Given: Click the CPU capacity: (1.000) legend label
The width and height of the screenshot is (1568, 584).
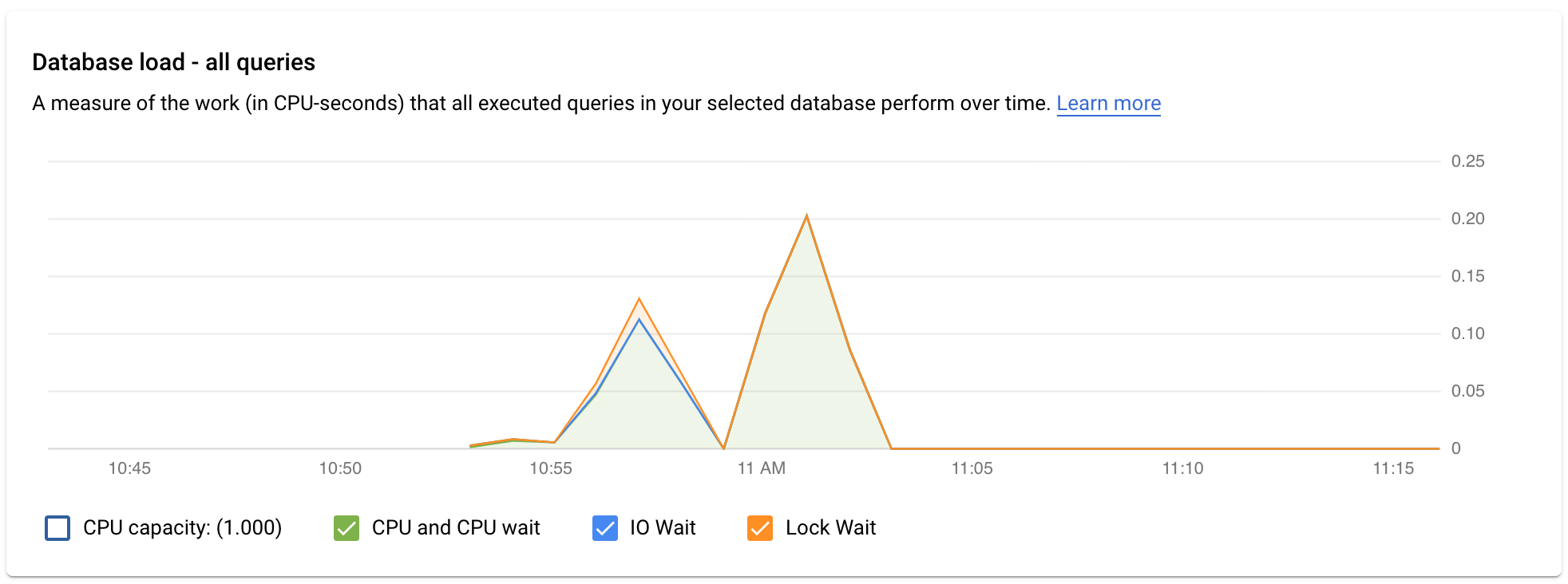Looking at the screenshot, I should [x=182, y=528].
